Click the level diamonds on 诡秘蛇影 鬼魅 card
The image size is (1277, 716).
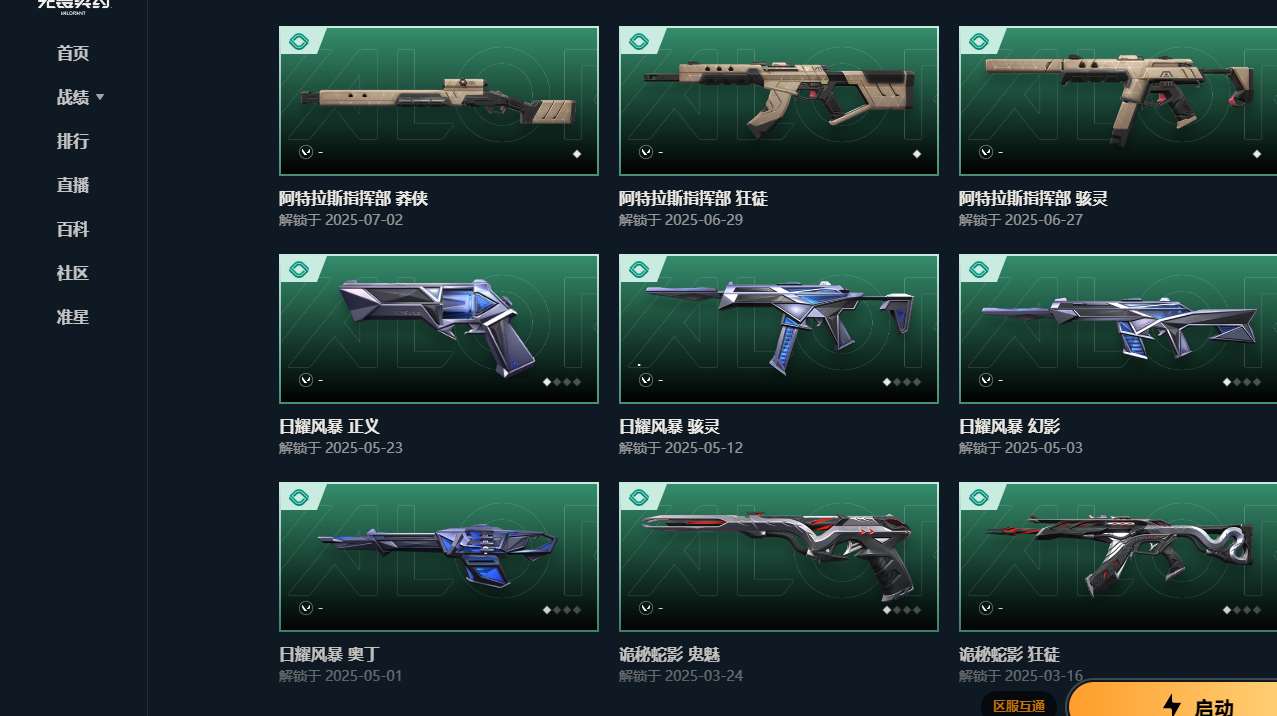[x=902, y=610]
